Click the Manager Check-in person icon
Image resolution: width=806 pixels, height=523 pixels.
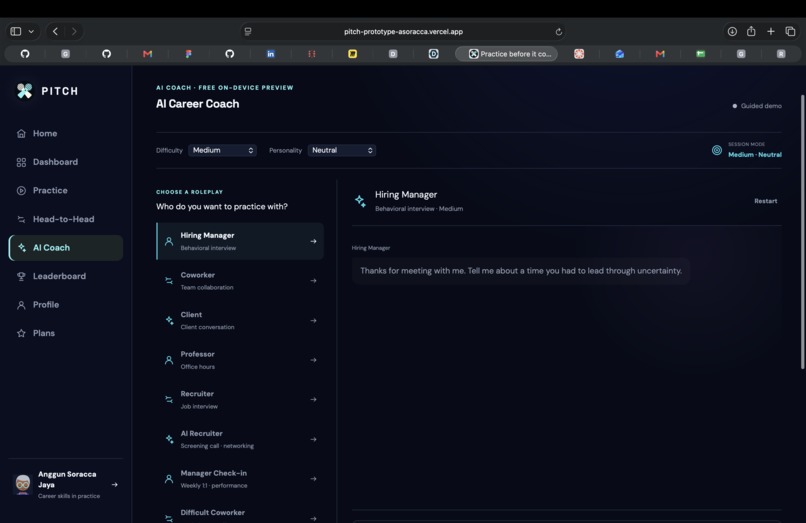point(169,479)
